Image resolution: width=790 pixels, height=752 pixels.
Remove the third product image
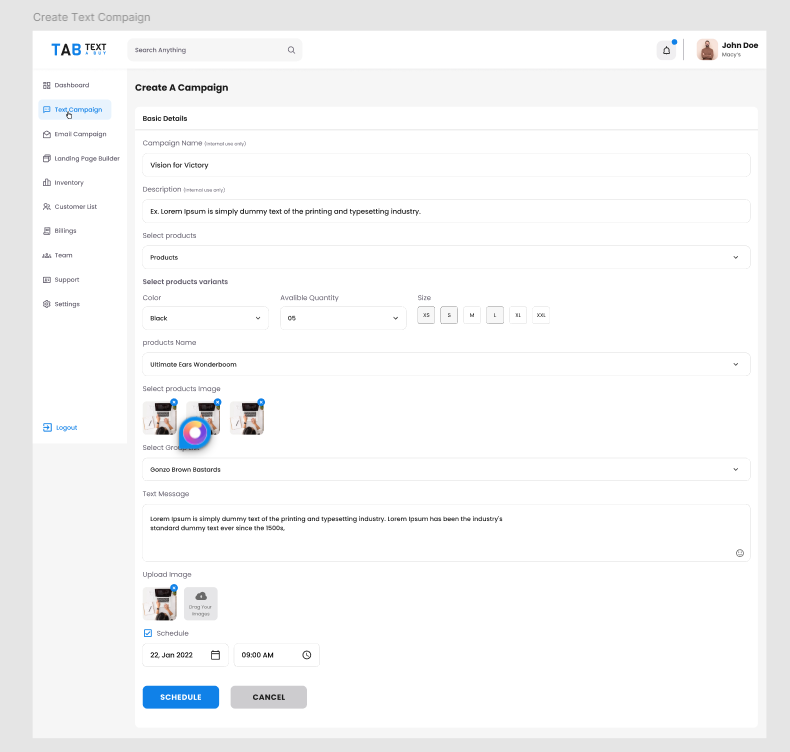(x=261, y=402)
